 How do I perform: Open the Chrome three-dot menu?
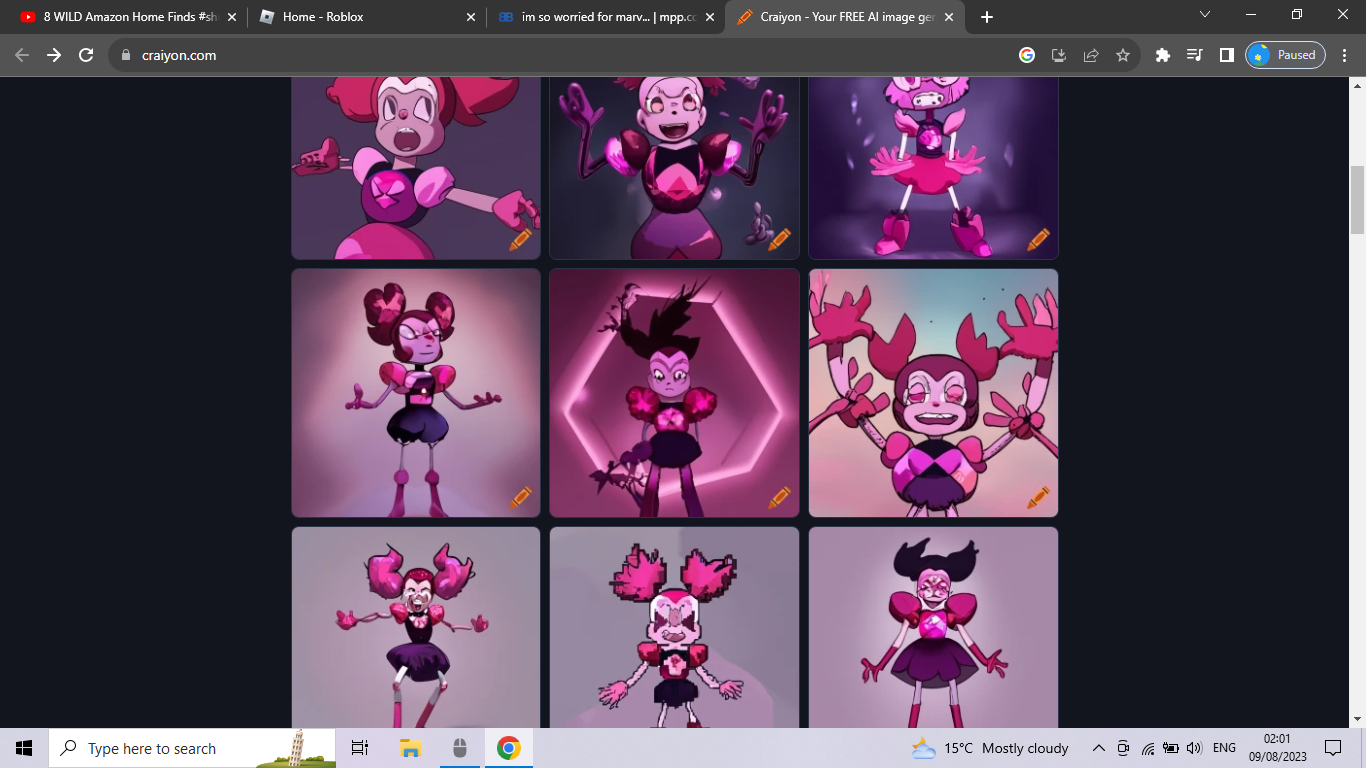tap(1345, 55)
